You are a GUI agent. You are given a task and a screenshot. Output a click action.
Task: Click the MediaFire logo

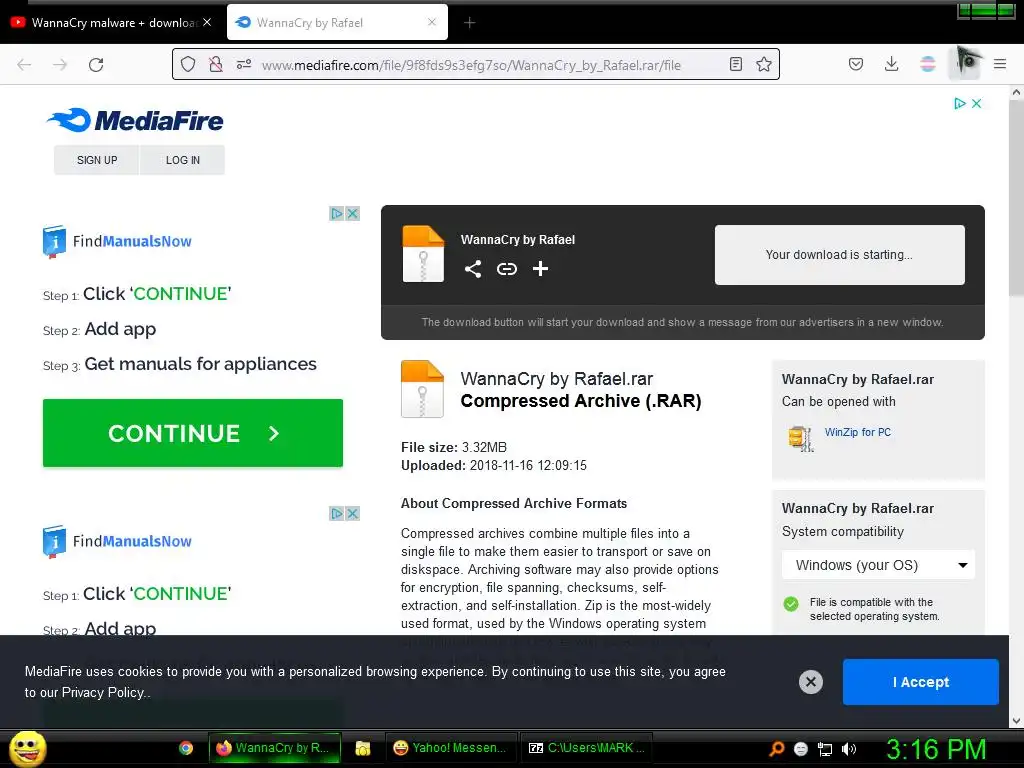coord(135,120)
